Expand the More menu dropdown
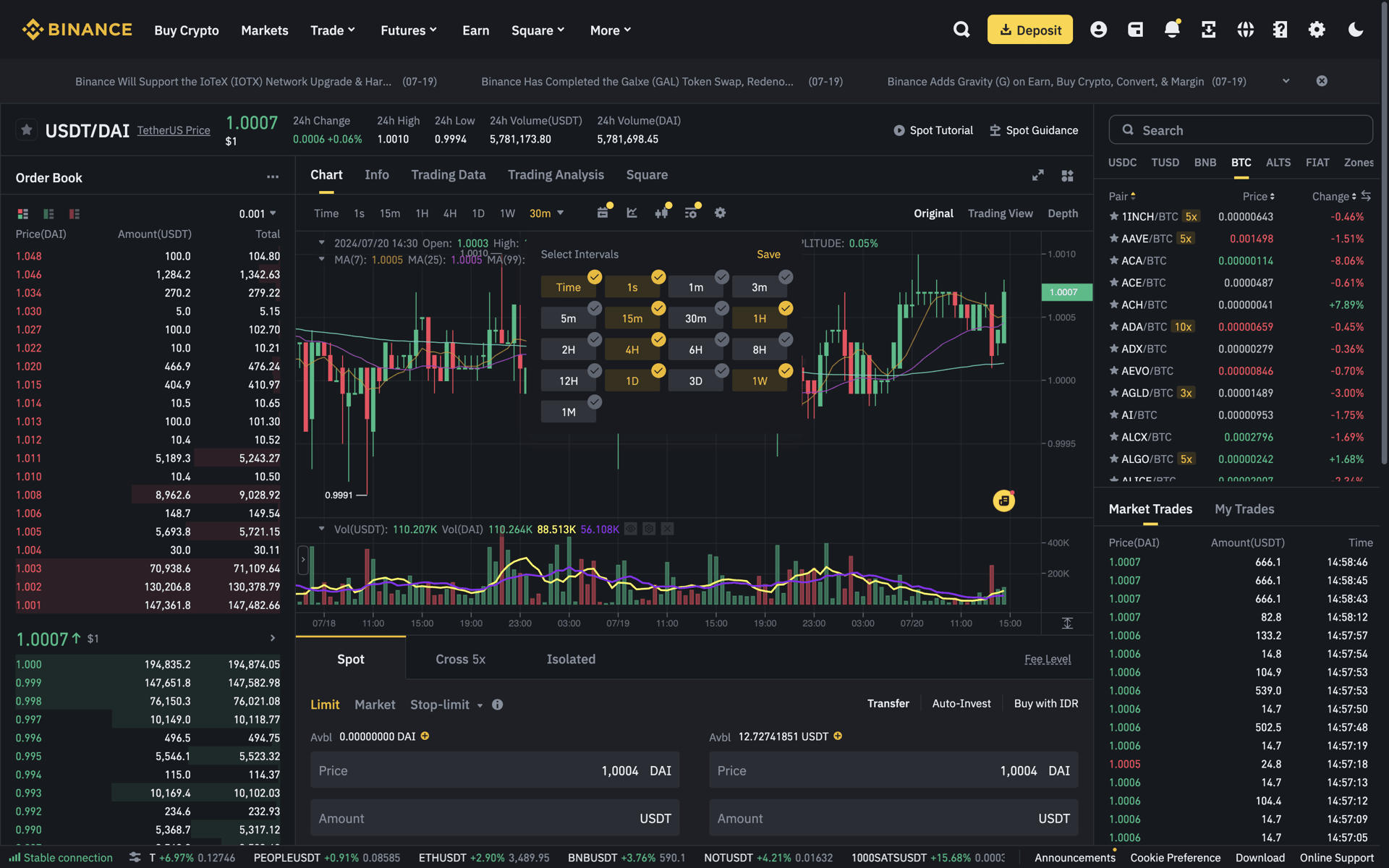 (611, 30)
